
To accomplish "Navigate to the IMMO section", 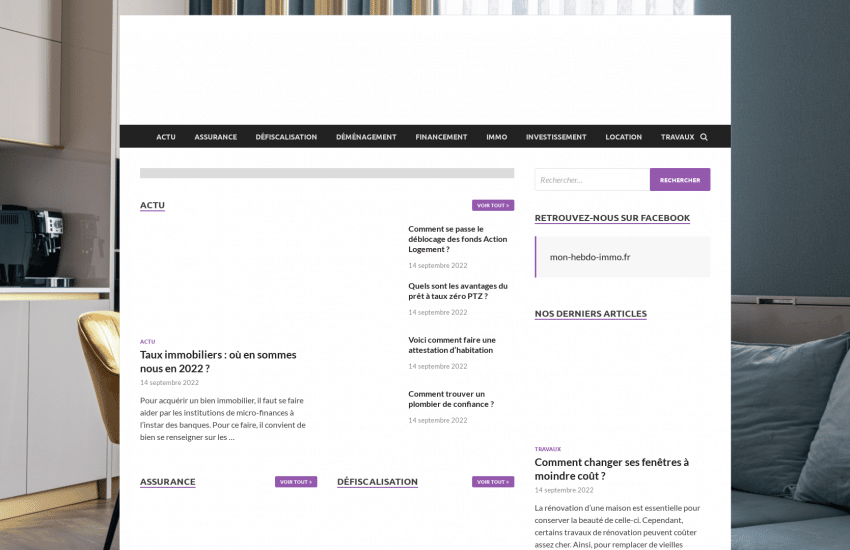I will [x=496, y=137].
